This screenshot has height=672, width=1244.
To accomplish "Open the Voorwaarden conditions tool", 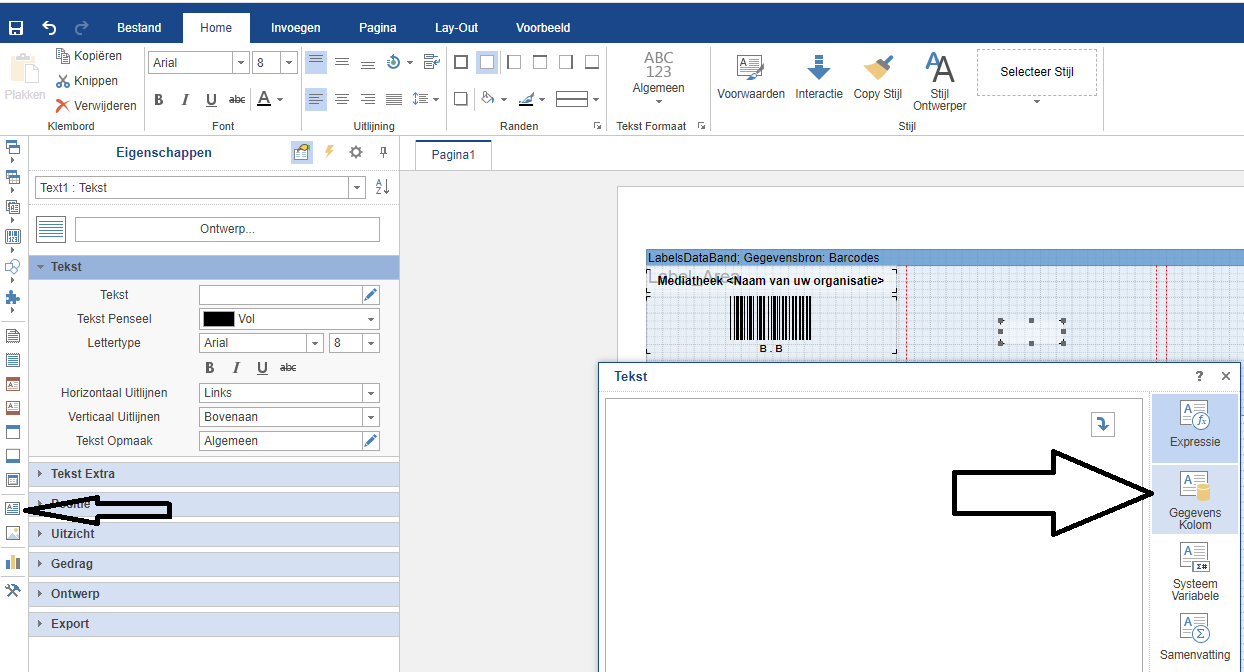I will coord(750,77).
